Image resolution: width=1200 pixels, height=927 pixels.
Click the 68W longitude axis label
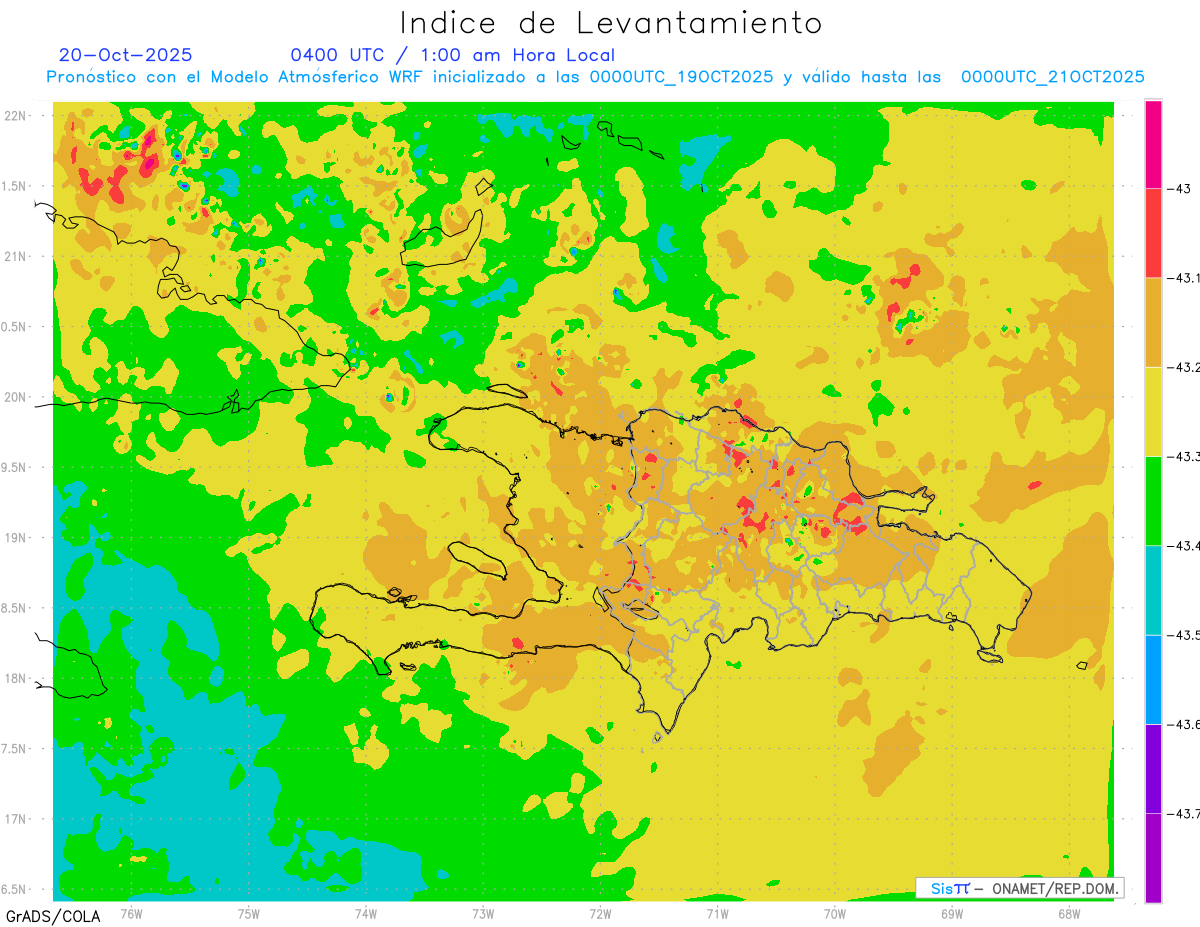1068,913
